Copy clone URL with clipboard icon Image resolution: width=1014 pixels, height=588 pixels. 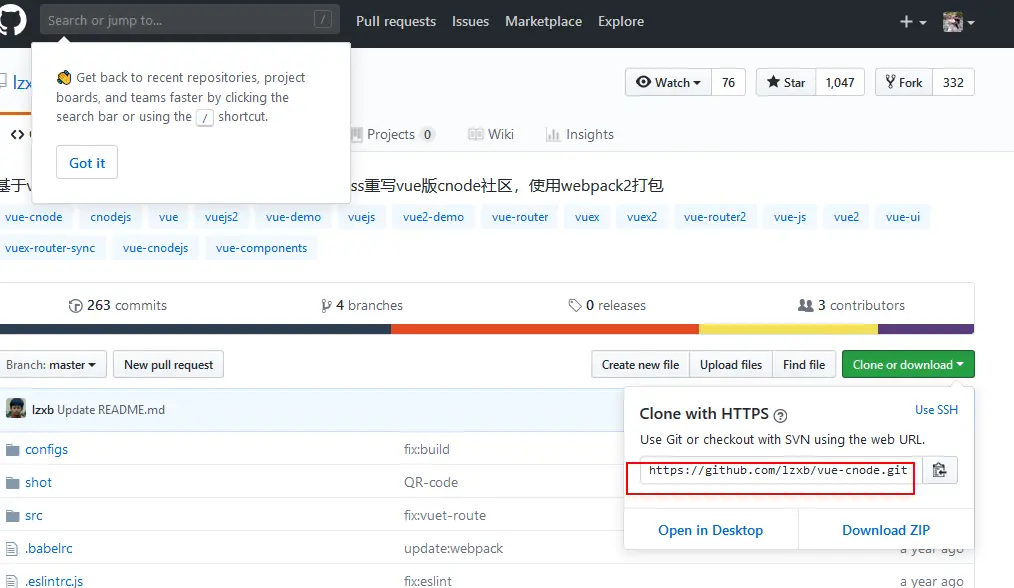coord(940,470)
